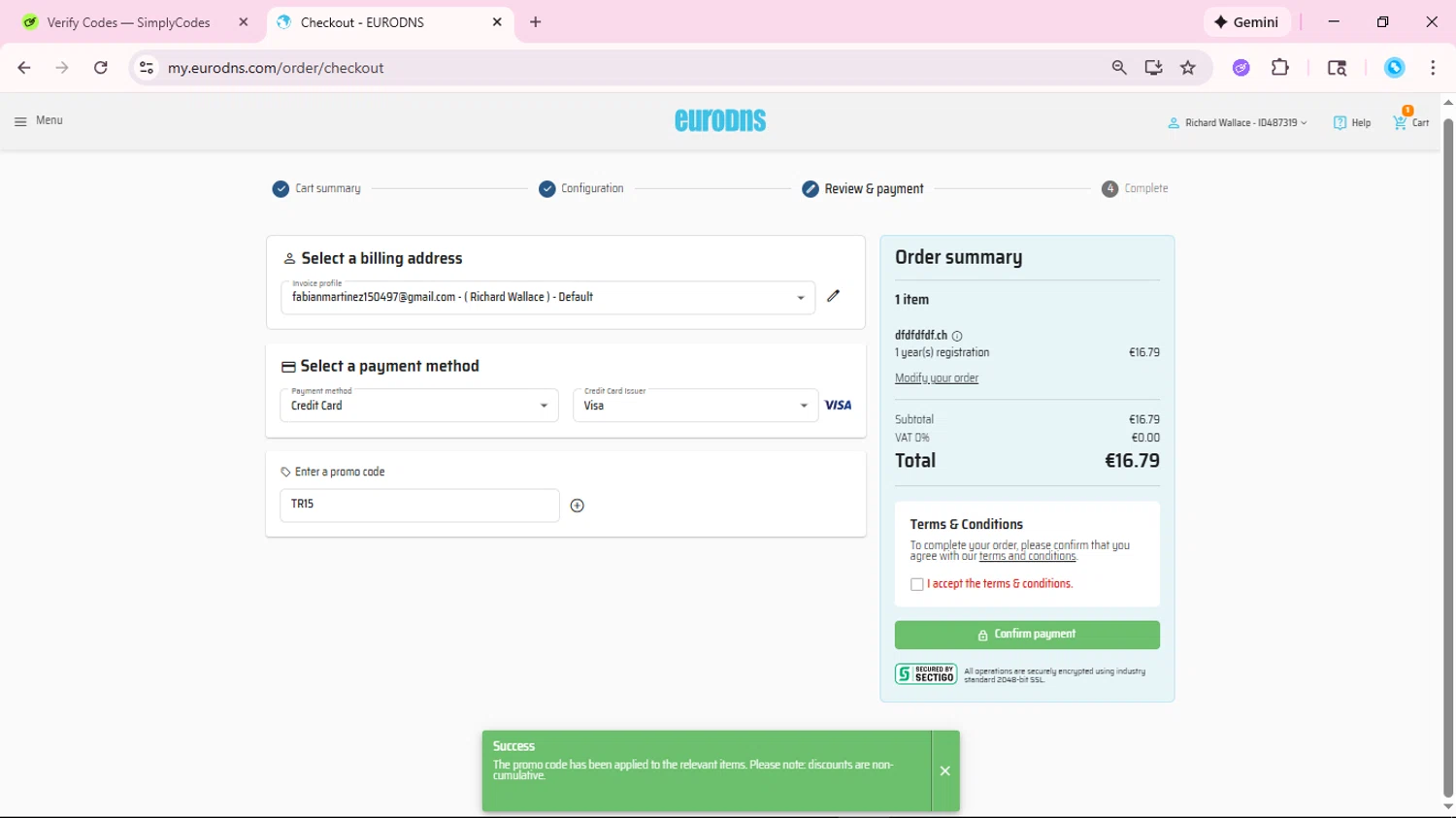Open the Help icon link
1456x818 pixels.
1351,122
